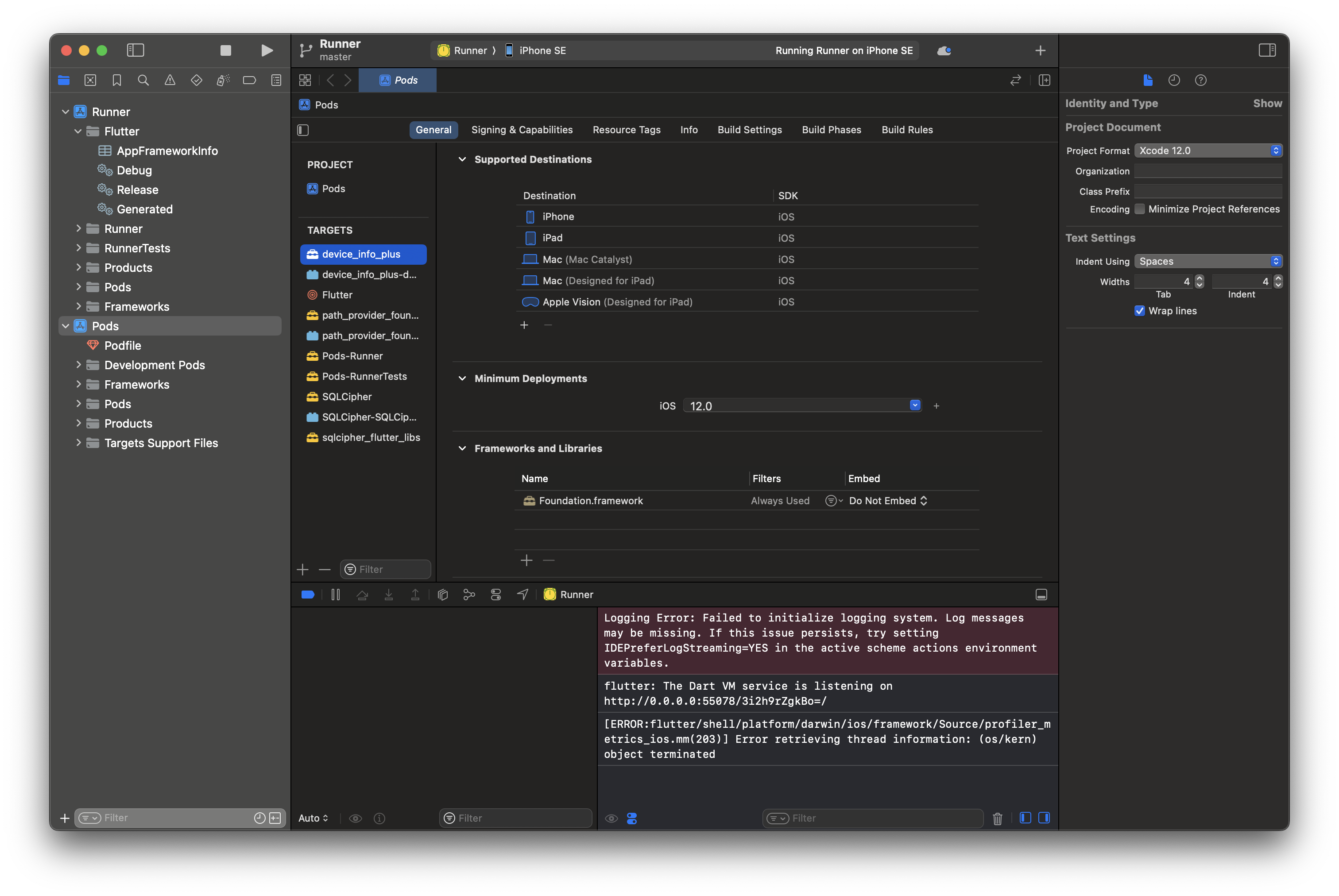Click the Organization text field

pos(1207,171)
